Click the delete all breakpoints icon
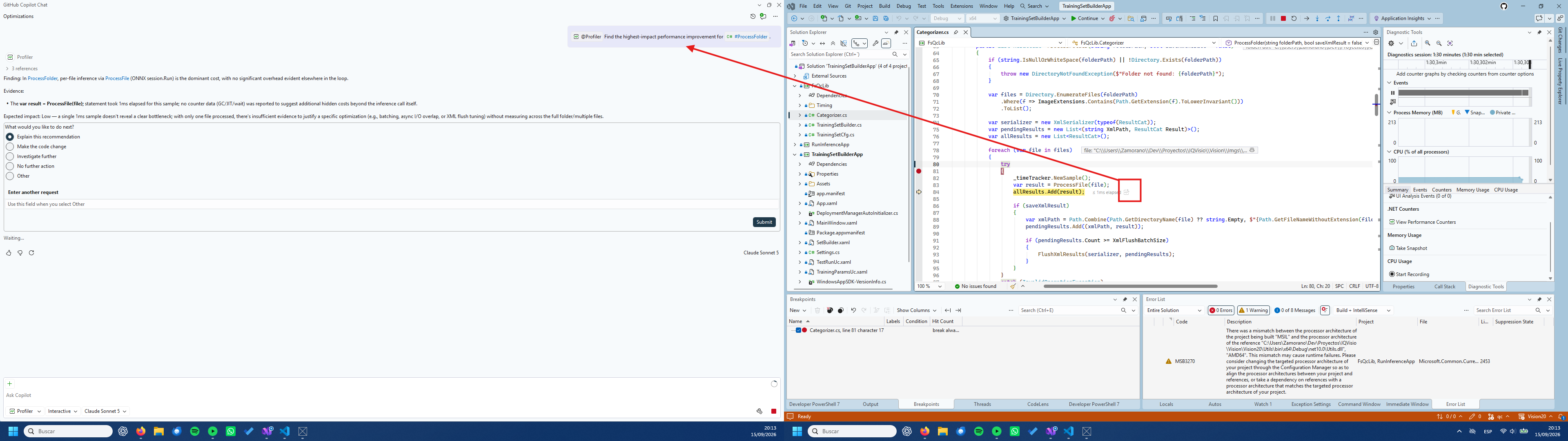The width and height of the screenshot is (1568, 441). click(x=830, y=310)
